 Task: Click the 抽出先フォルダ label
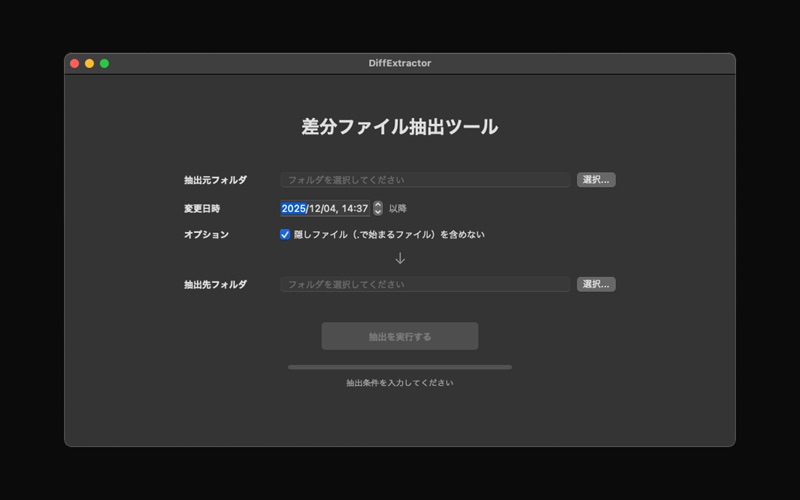pyautogui.click(x=215, y=284)
